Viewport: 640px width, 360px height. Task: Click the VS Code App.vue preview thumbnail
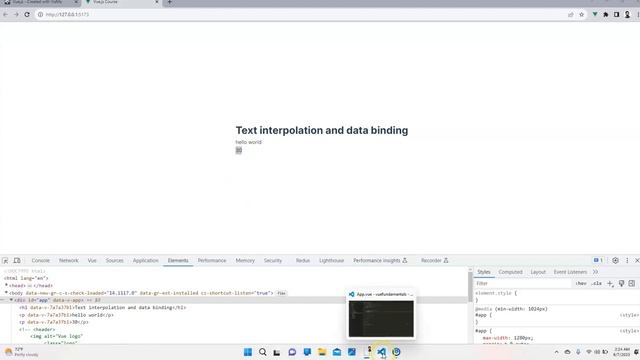(x=381, y=318)
